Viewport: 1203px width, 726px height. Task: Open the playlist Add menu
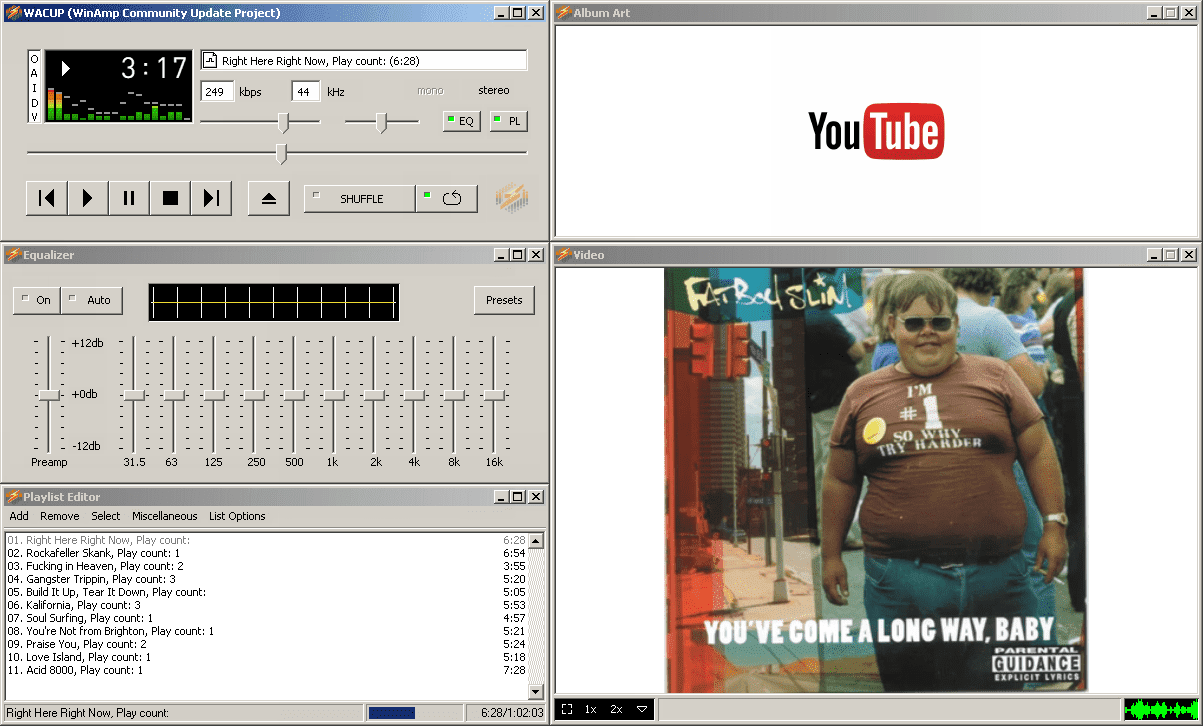[19, 516]
